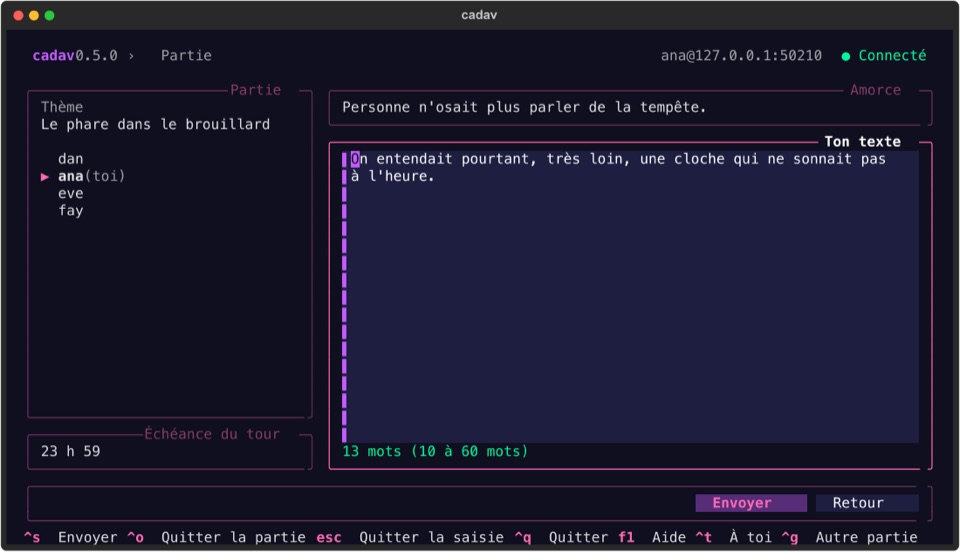
Task: Select player ana (toi) in the list
Action: coord(91,176)
